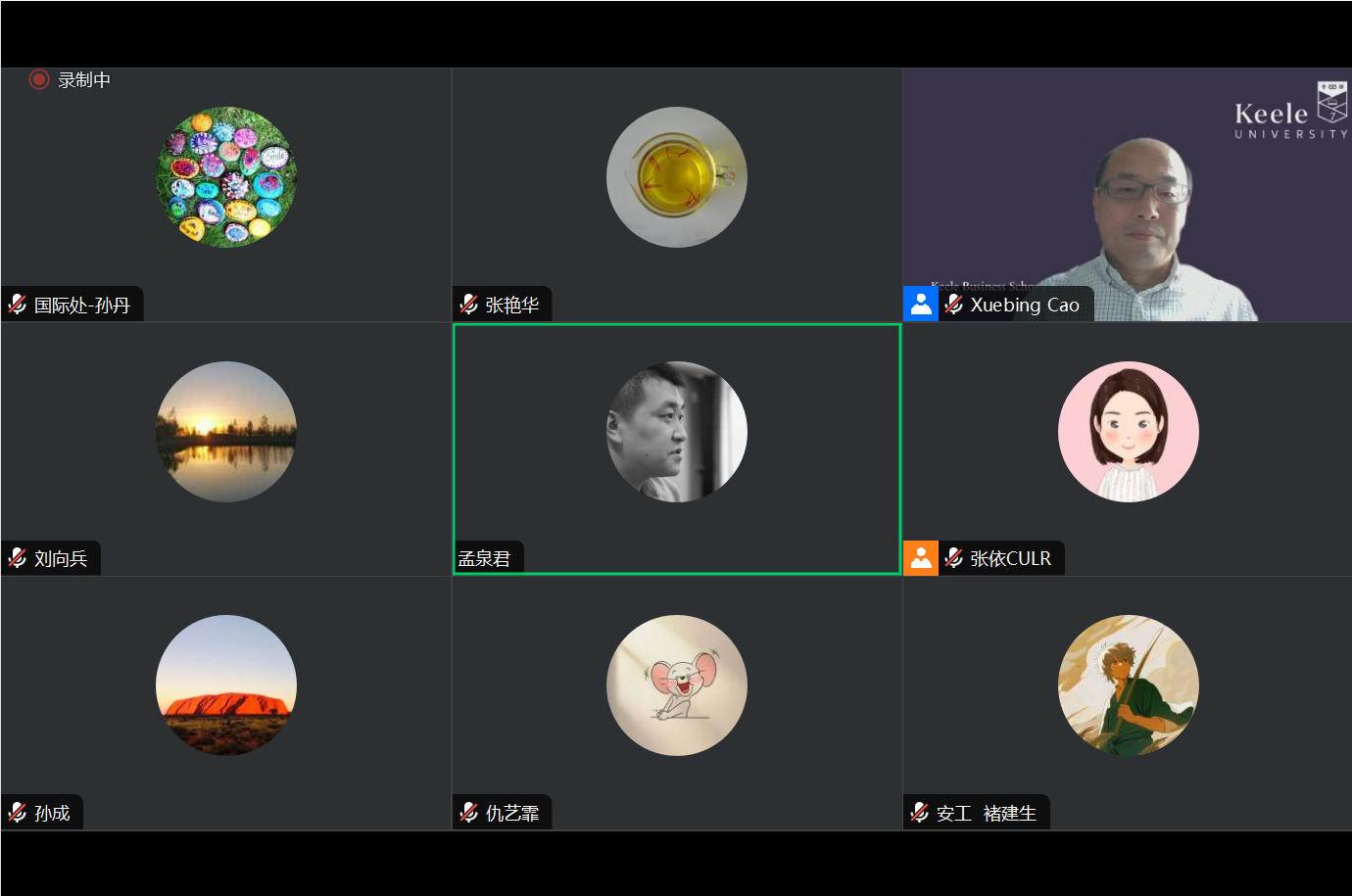The width and height of the screenshot is (1352, 896).
Task: Click muted microphone icon beside 张依CULR
Action: pos(954,558)
